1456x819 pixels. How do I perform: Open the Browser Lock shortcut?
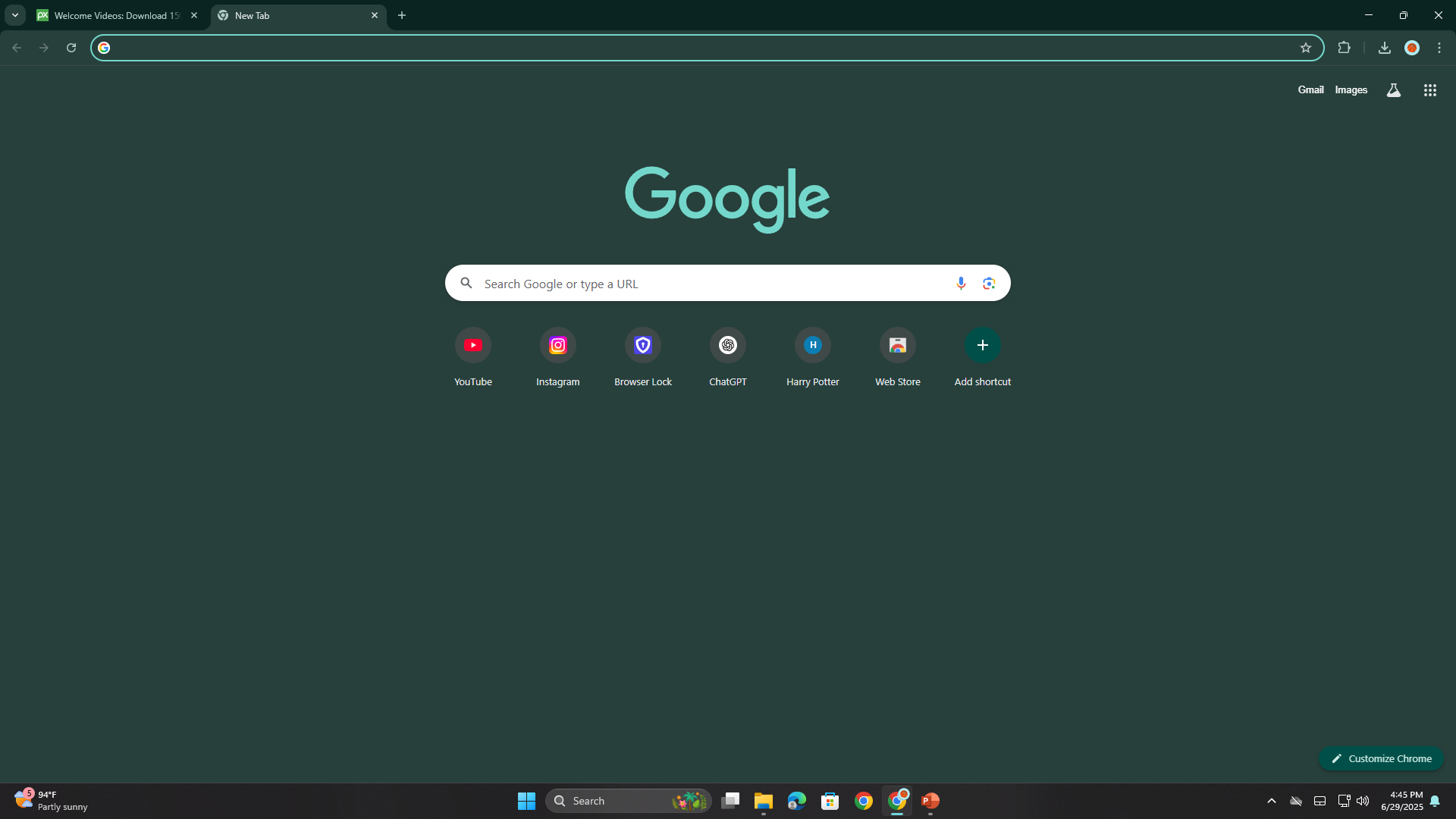(x=643, y=358)
